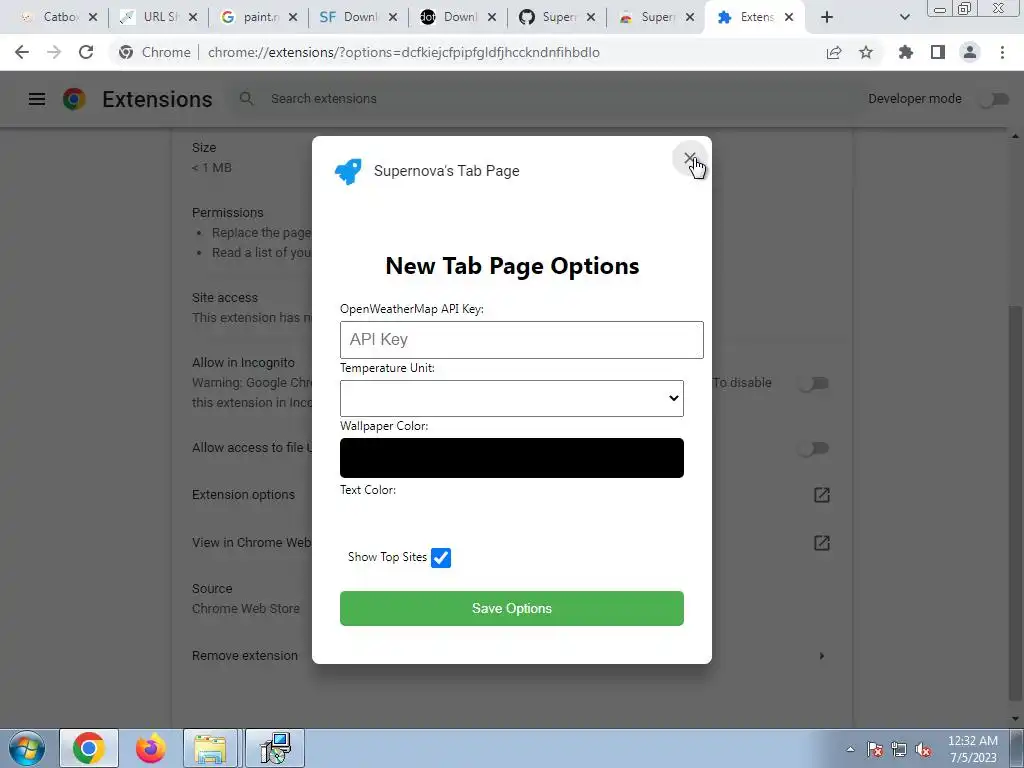Toggle Allow access to file URLs switch
Image resolution: width=1024 pixels, height=768 pixels.
[x=814, y=448]
